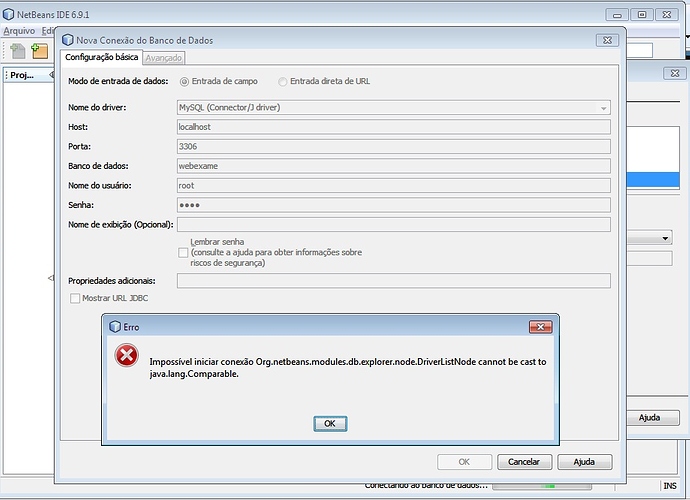Minimize the NetBeans IDE window
The height and width of the screenshot is (500, 690).
coord(617,15)
